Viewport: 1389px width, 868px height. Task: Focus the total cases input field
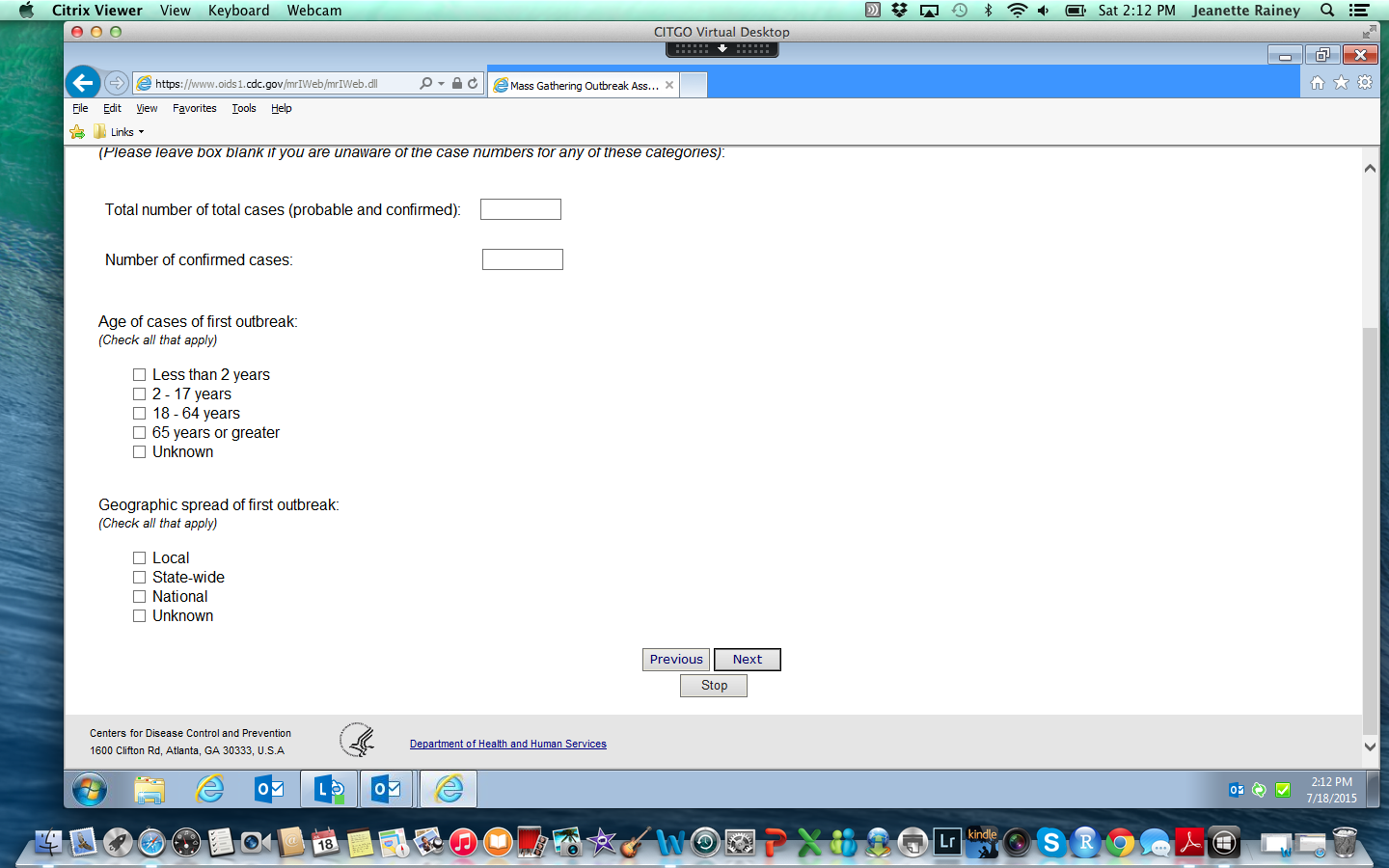[521, 209]
